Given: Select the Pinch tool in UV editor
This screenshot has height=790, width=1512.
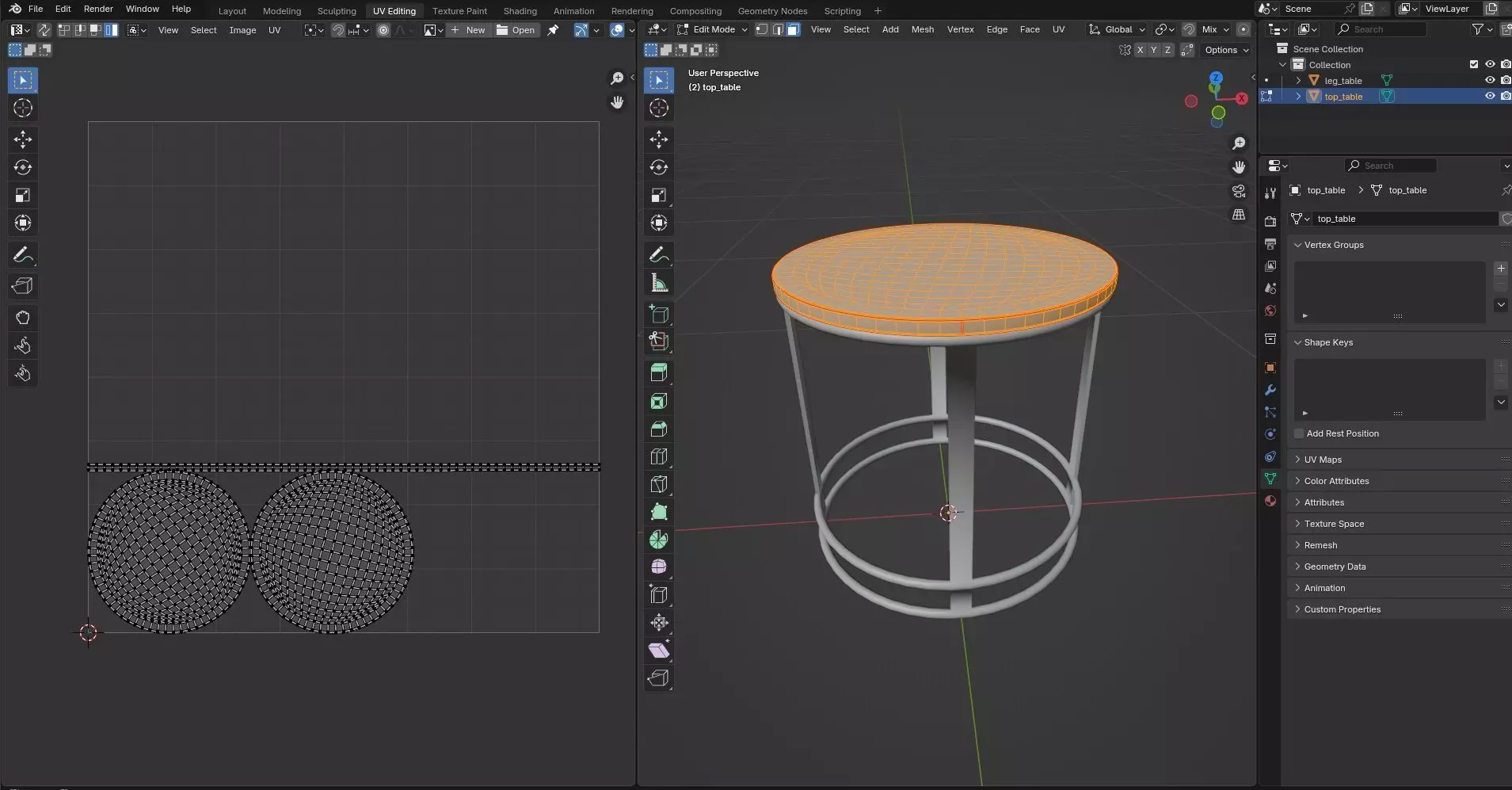Looking at the screenshot, I should (23, 373).
